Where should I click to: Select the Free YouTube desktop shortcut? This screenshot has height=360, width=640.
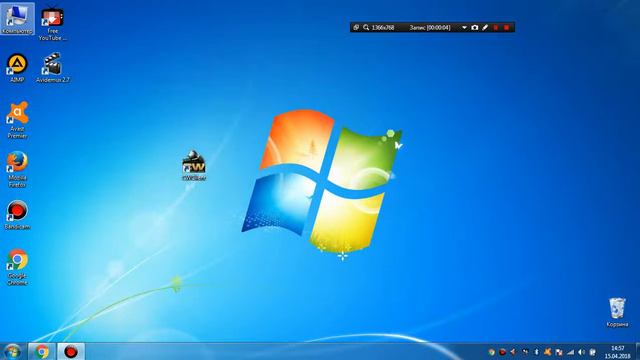click(52, 24)
